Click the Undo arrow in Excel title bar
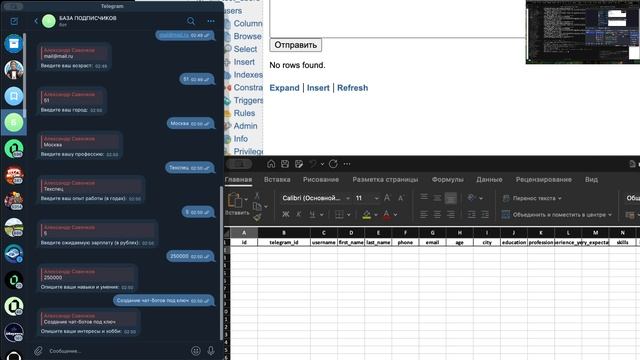Image resolution: width=640 pixels, height=360 pixels. point(313,164)
